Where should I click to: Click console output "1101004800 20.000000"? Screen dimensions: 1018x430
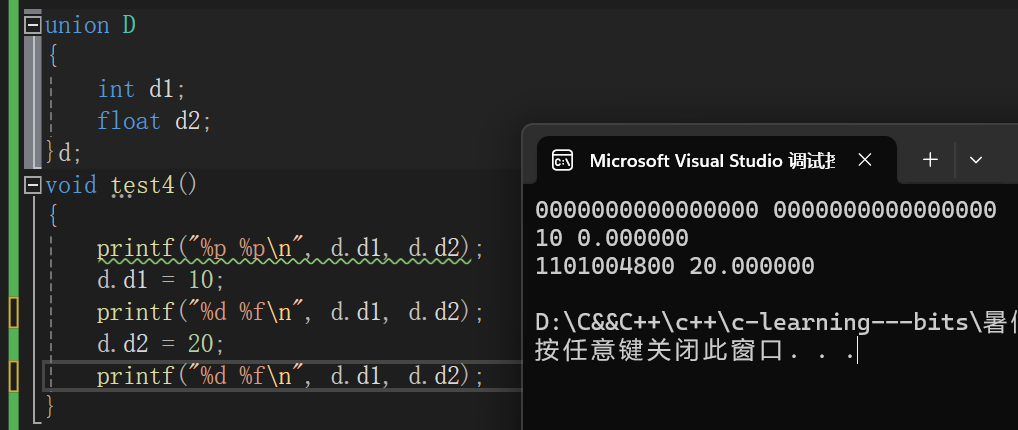point(675,266)
